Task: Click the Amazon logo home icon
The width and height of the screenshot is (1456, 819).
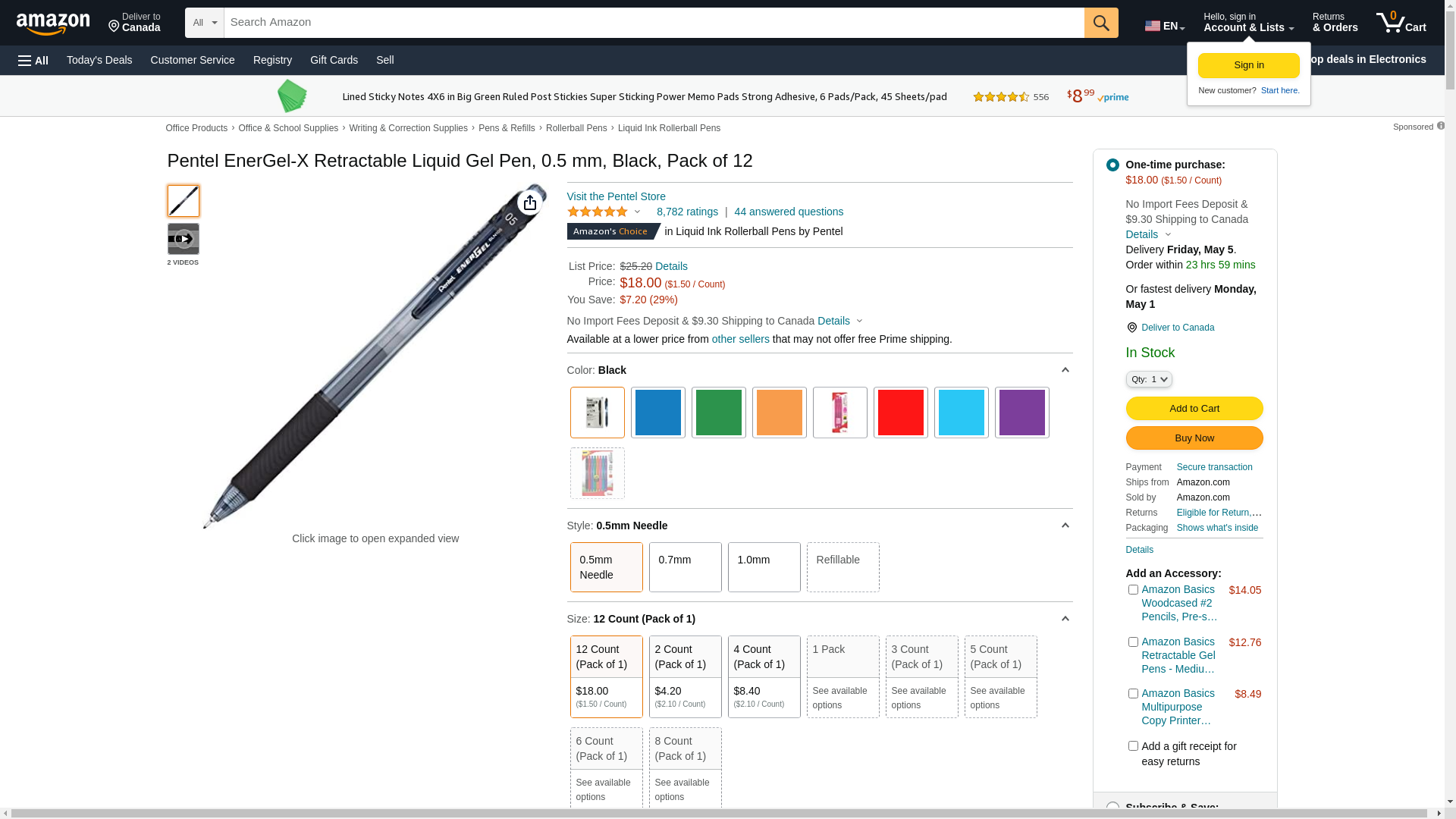Action: (53, 24)
